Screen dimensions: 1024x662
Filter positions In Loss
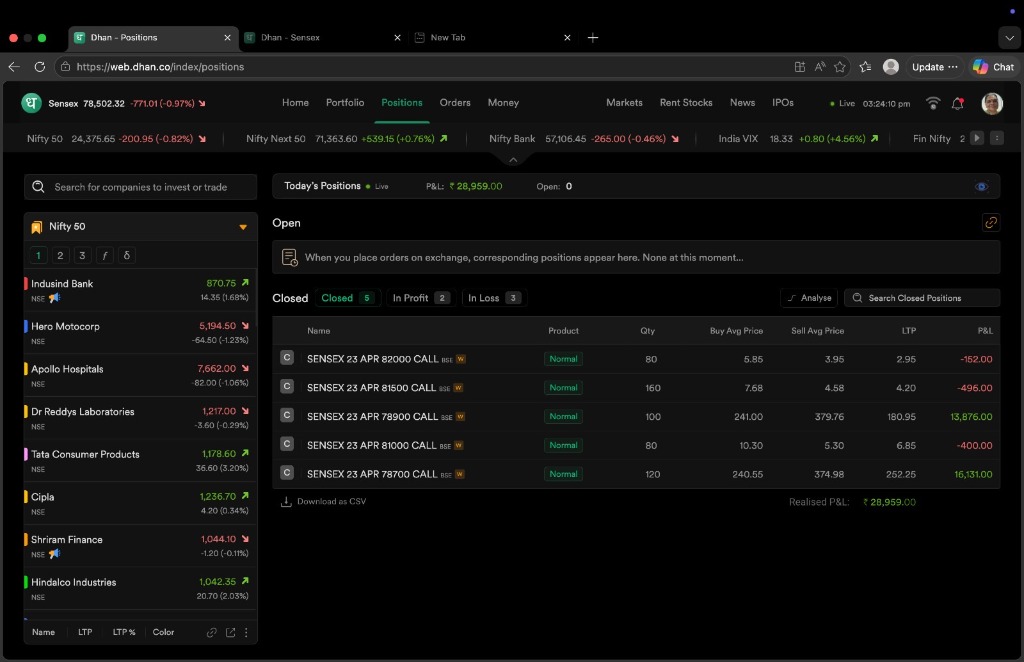(494, 298)
